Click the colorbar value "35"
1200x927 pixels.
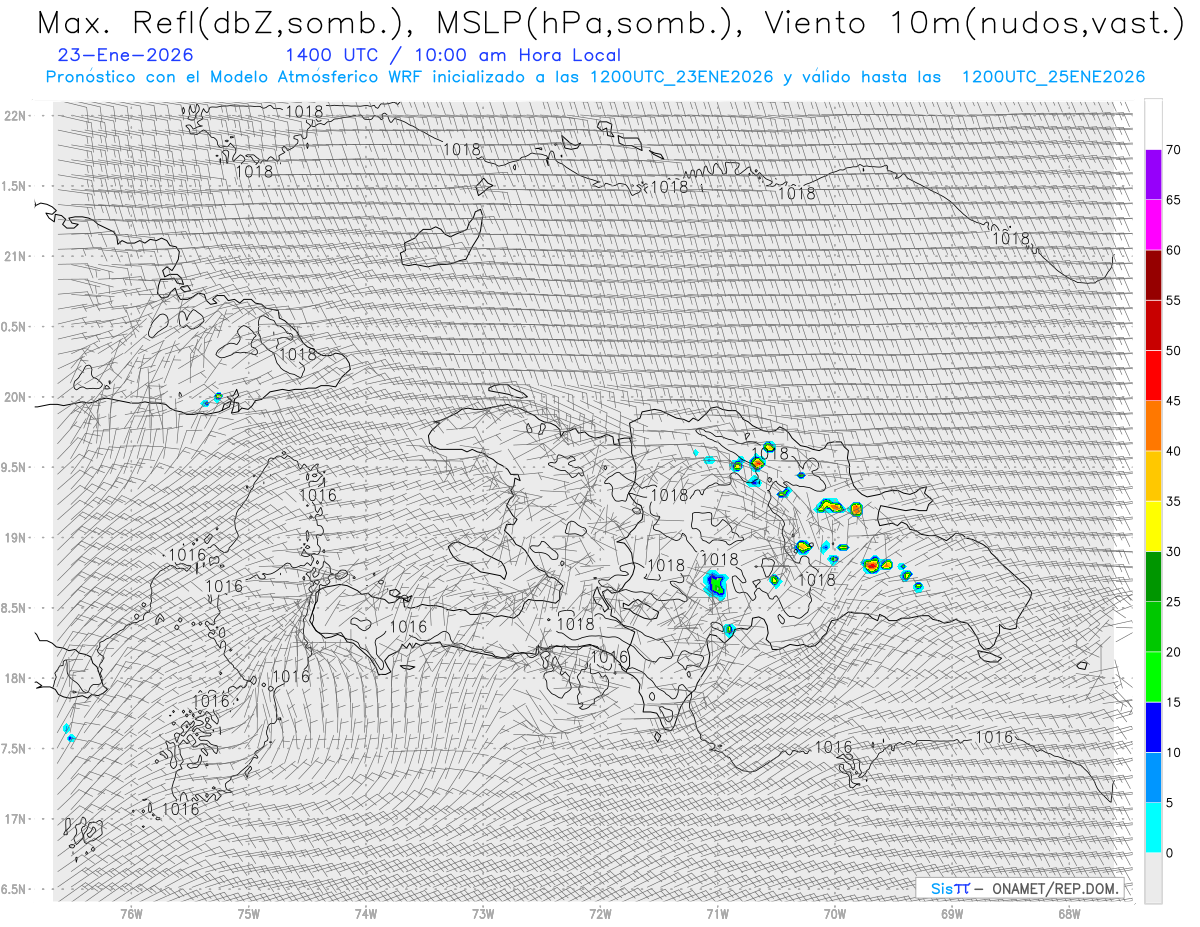[x=1174, y=501]
